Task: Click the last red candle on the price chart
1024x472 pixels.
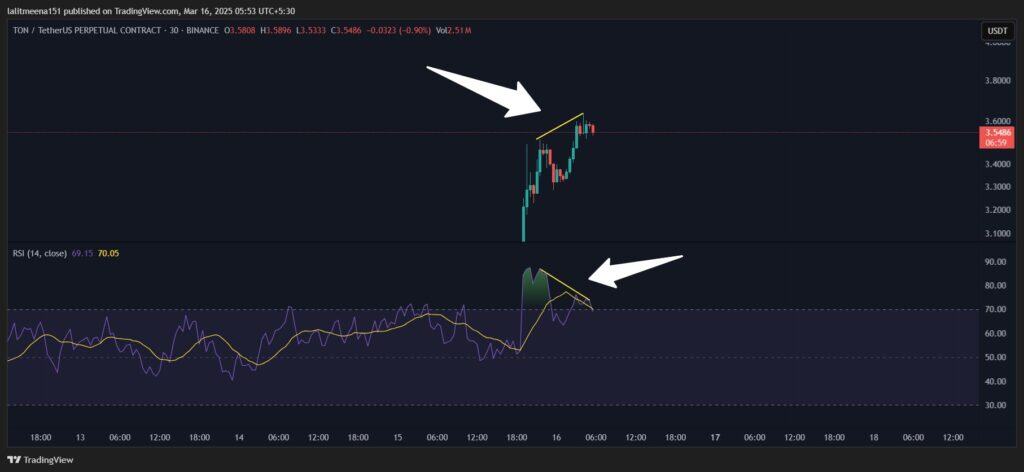Action: [x=592, y=129]
